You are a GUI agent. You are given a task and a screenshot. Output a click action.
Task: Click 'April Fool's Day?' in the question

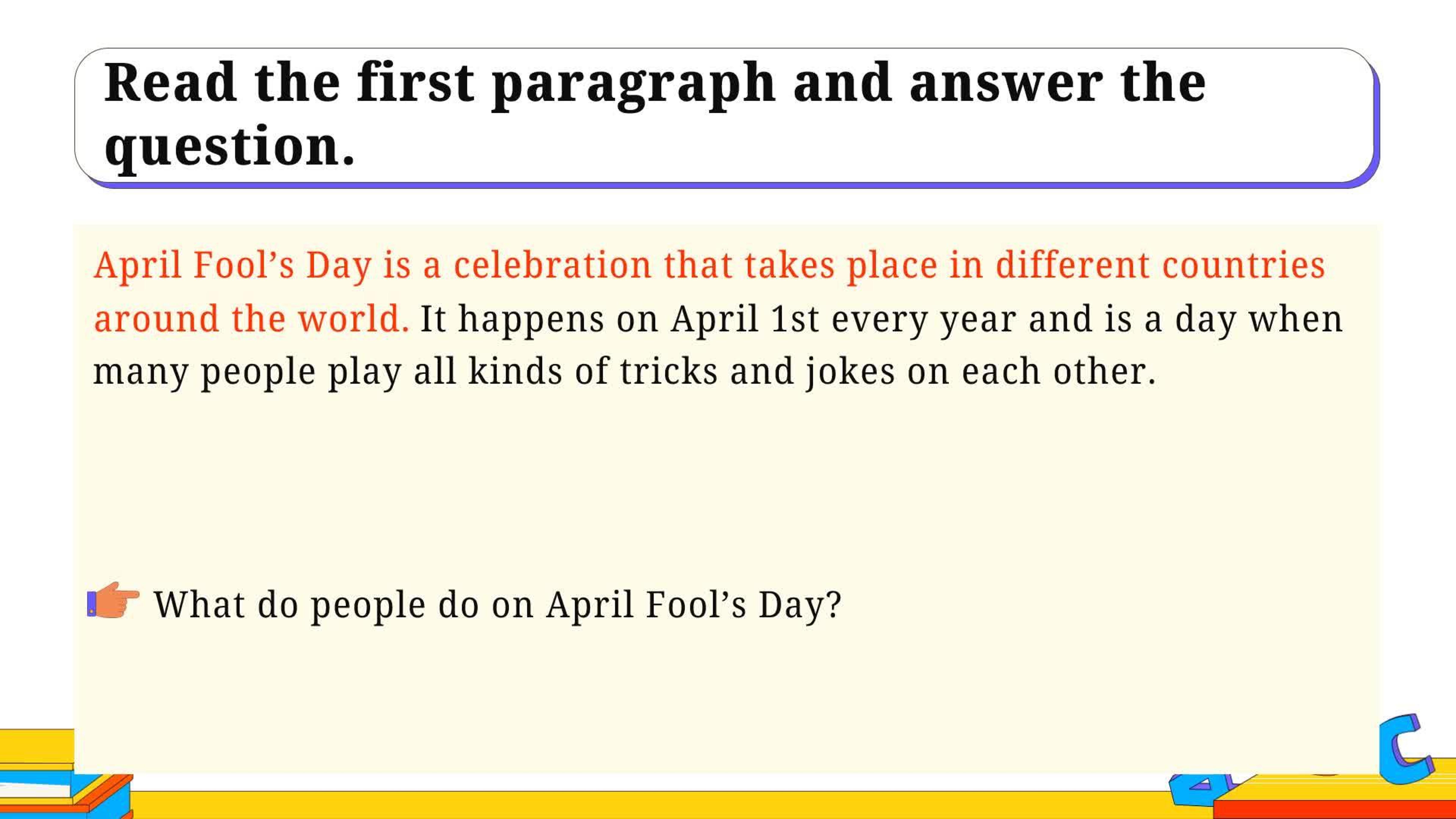coord(694,605)
